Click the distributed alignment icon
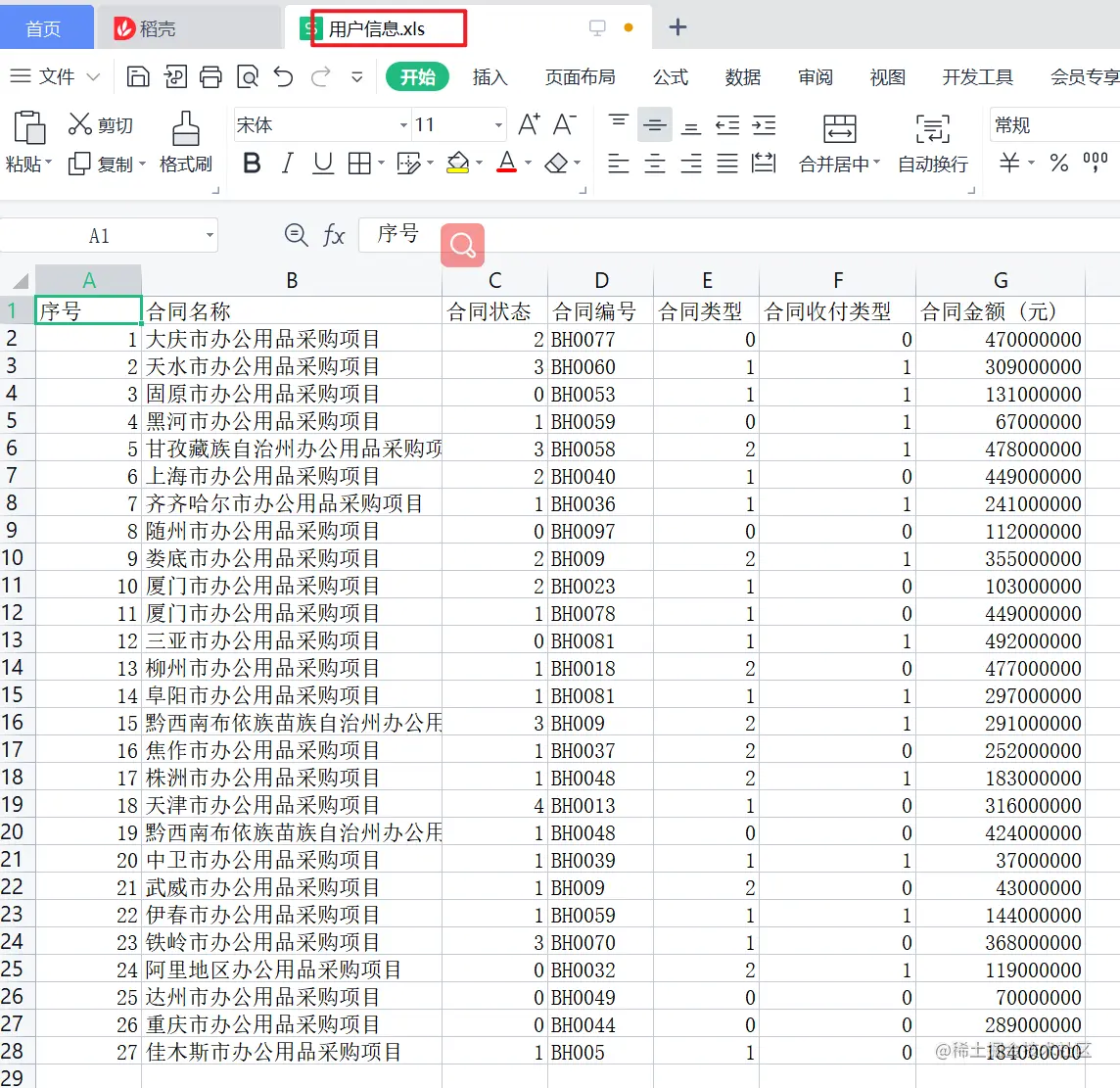 click(764, 164)
